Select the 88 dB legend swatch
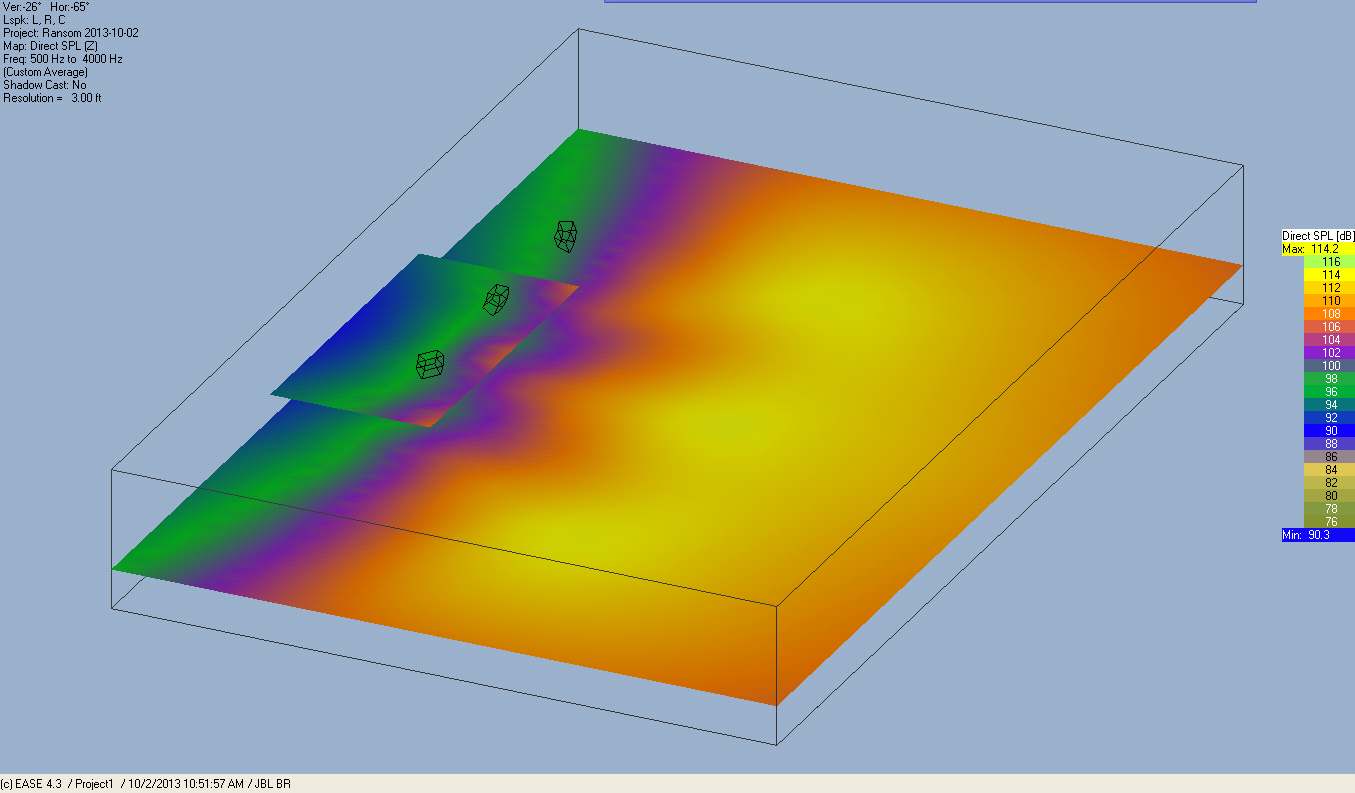The height and width of the screenshot is (793, 1355). [x=1330, y=443]
